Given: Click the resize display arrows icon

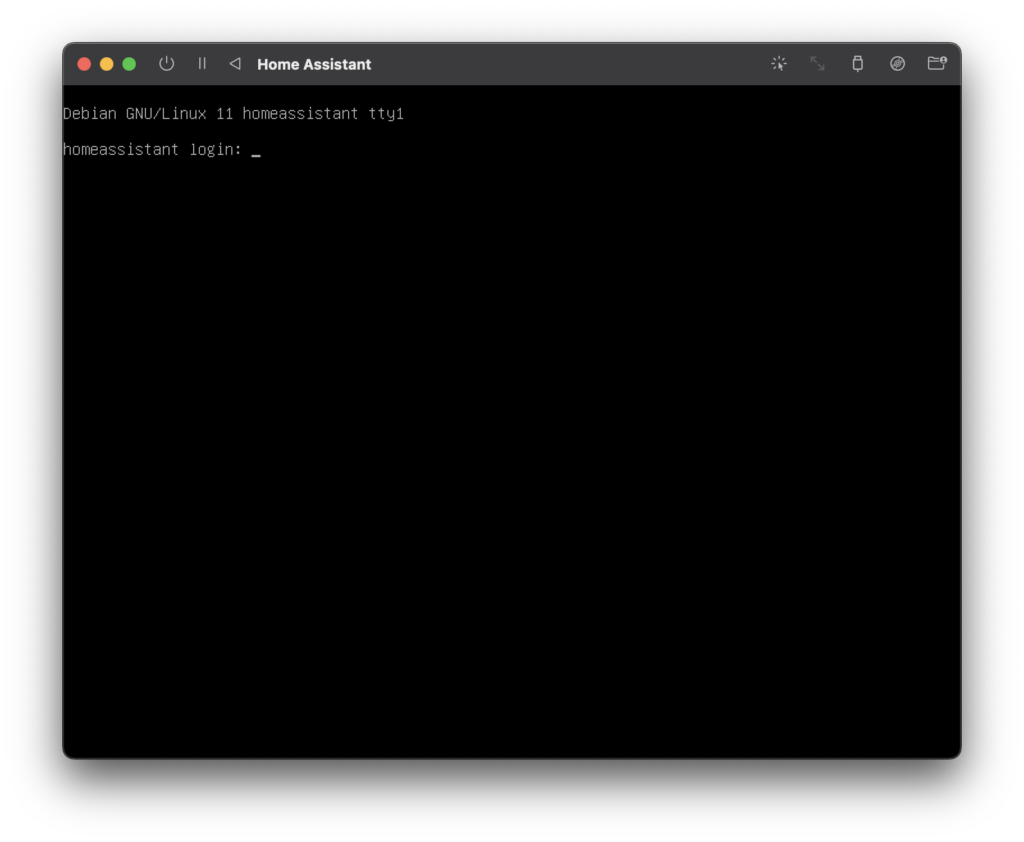Looking at the screenshot, I should pyautogui.click(x=818, y=63).
